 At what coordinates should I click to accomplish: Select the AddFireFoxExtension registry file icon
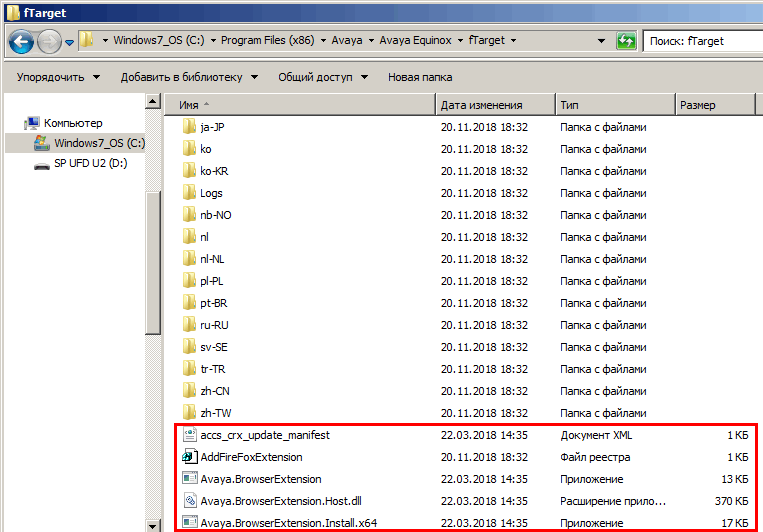tap(188, 457)
